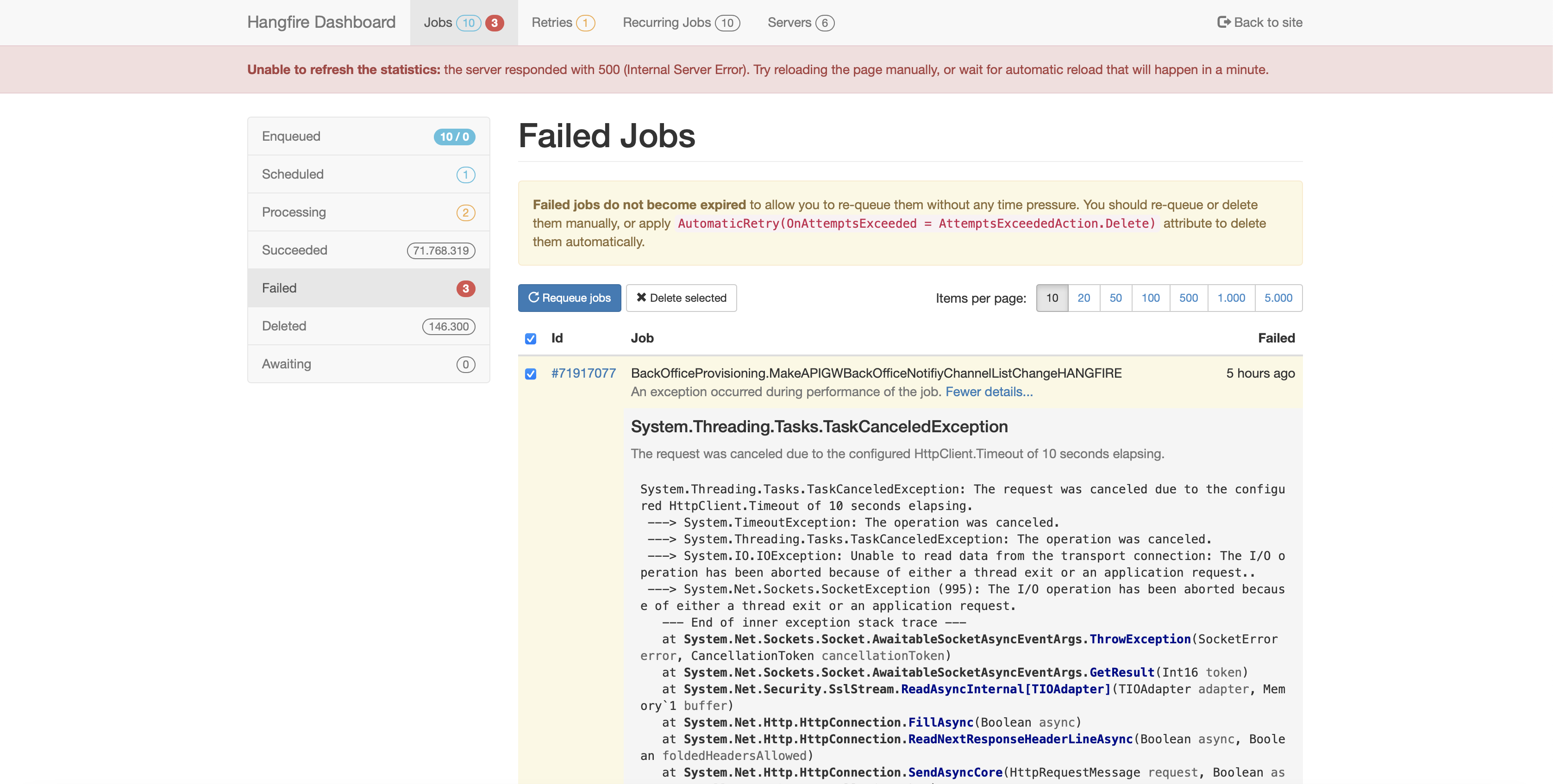
Task: Click Hangfire Dashboard title to go home
Action: pos(321,22)
